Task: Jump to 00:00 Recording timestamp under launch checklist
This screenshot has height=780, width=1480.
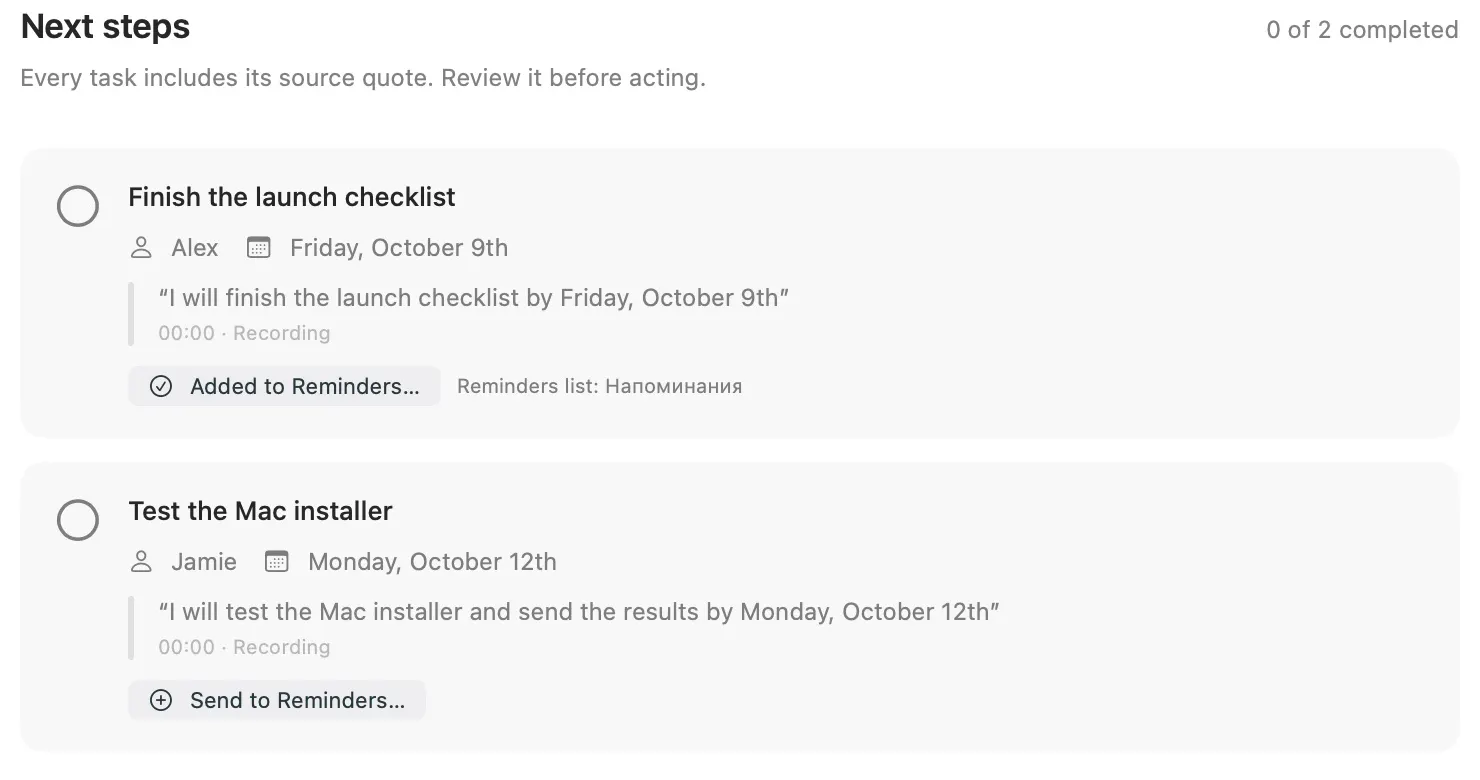Action: [x=244, y=334]
